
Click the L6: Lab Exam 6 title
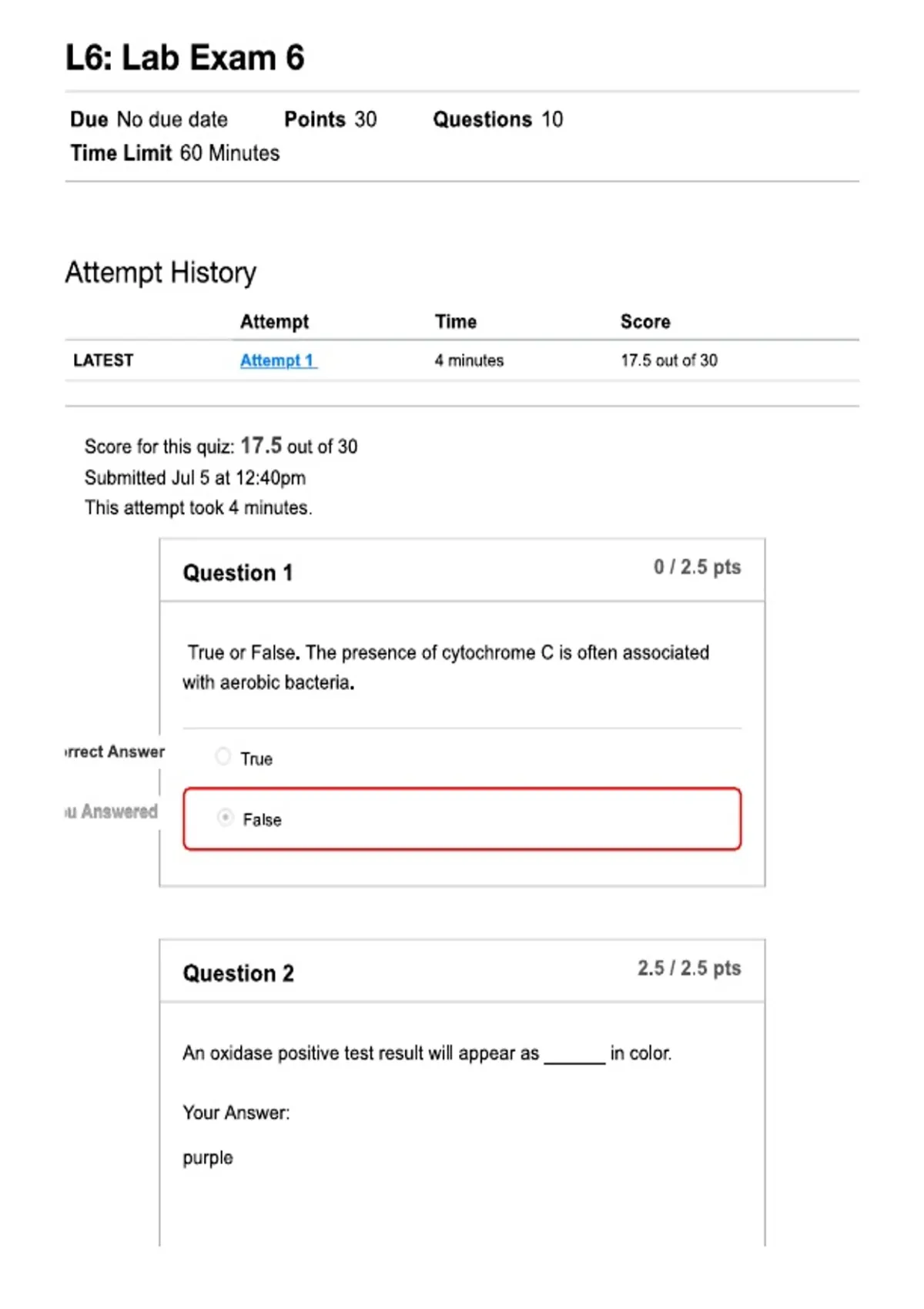[185, 58]
